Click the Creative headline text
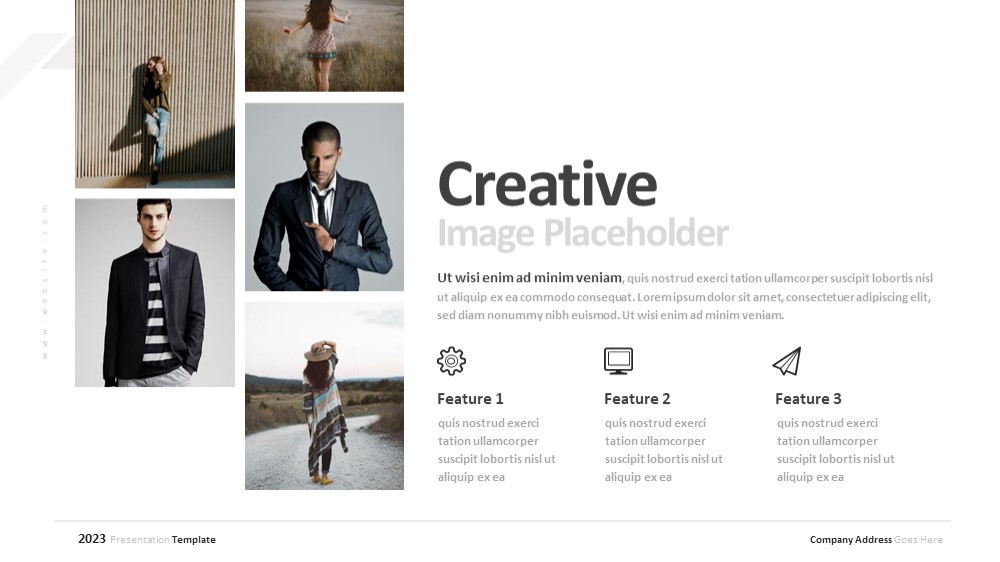Screen dimensions: 1000x562 547,184
